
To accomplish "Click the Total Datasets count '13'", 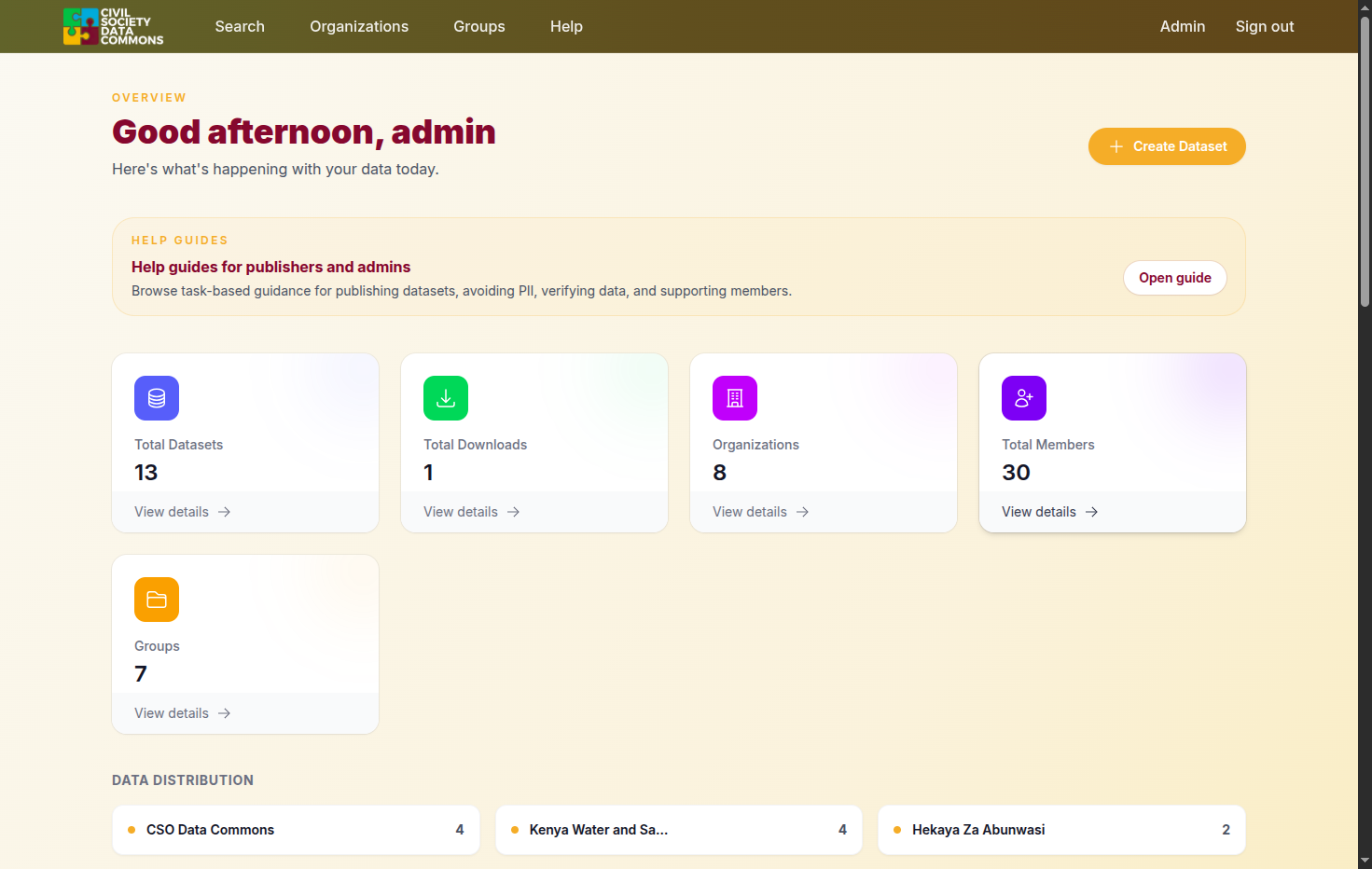I will [x=146, y=473].
